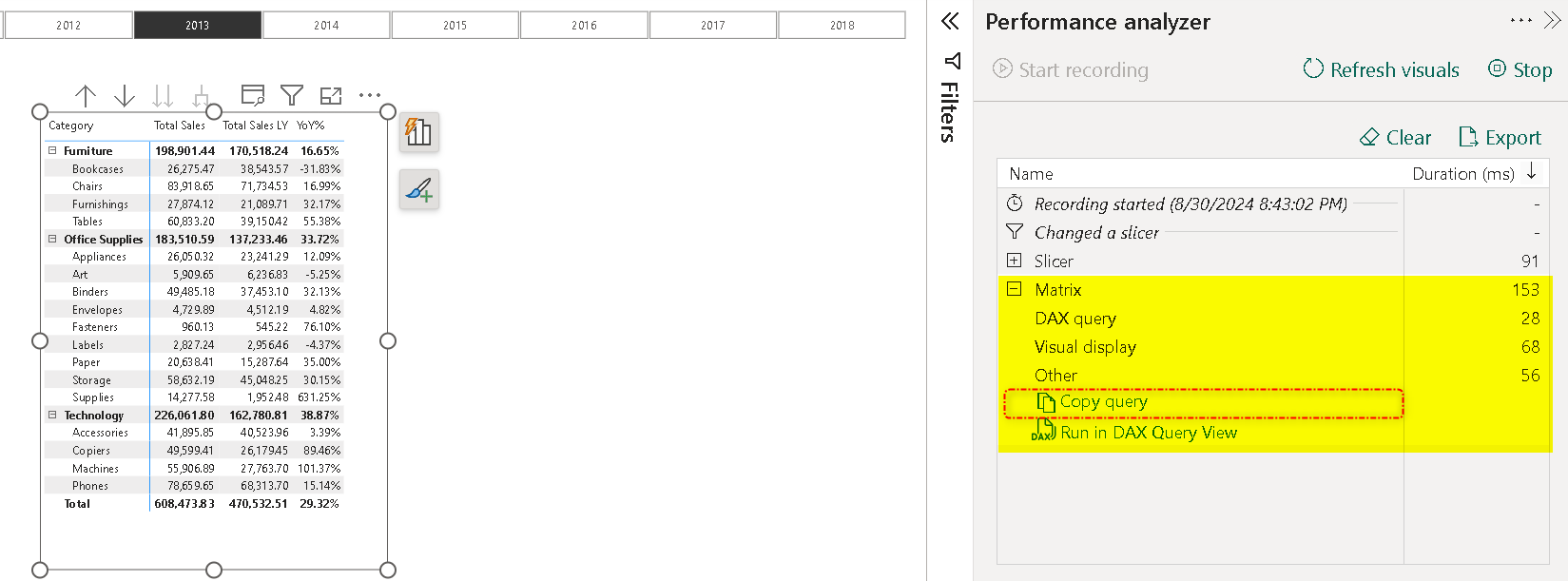Click the build visual chart icon
The height and width of the screenshot is (581, 1568).
[419, 132]
